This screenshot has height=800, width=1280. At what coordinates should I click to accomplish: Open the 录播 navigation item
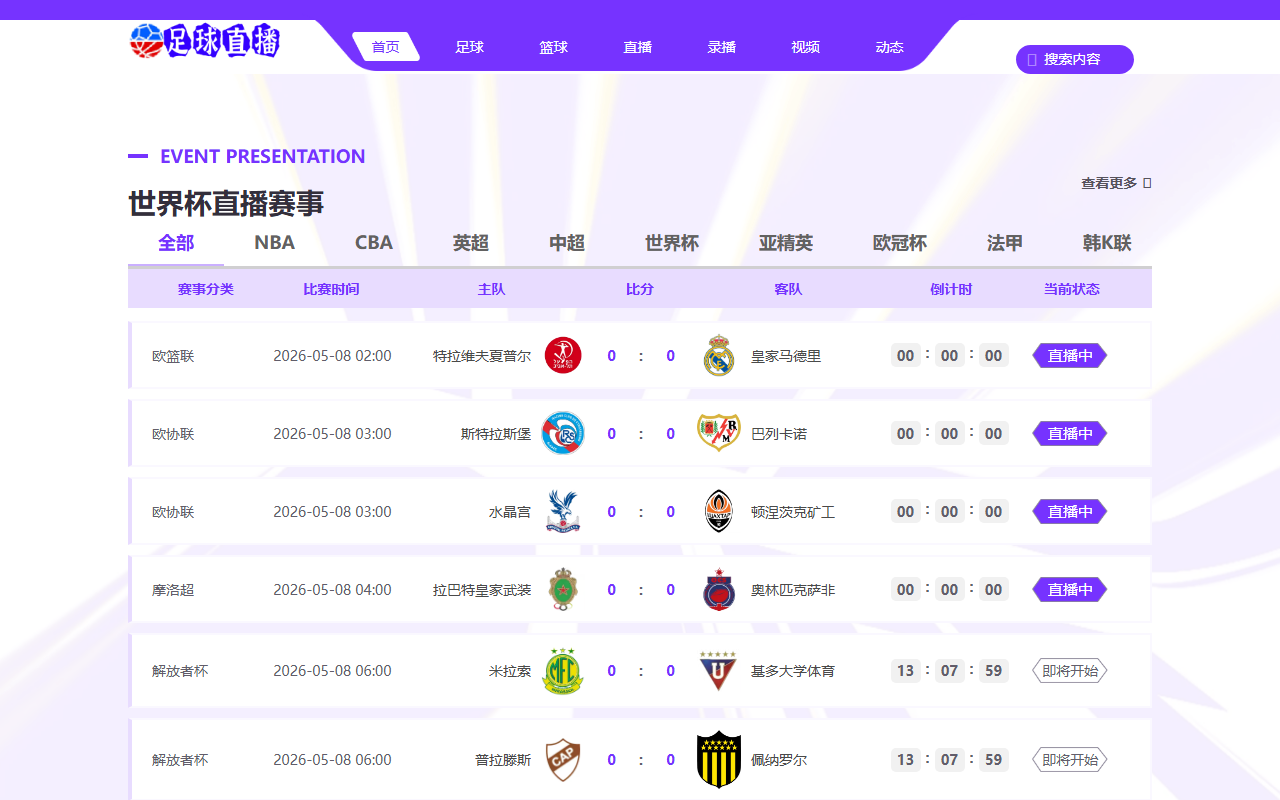(x=722, y=47)
